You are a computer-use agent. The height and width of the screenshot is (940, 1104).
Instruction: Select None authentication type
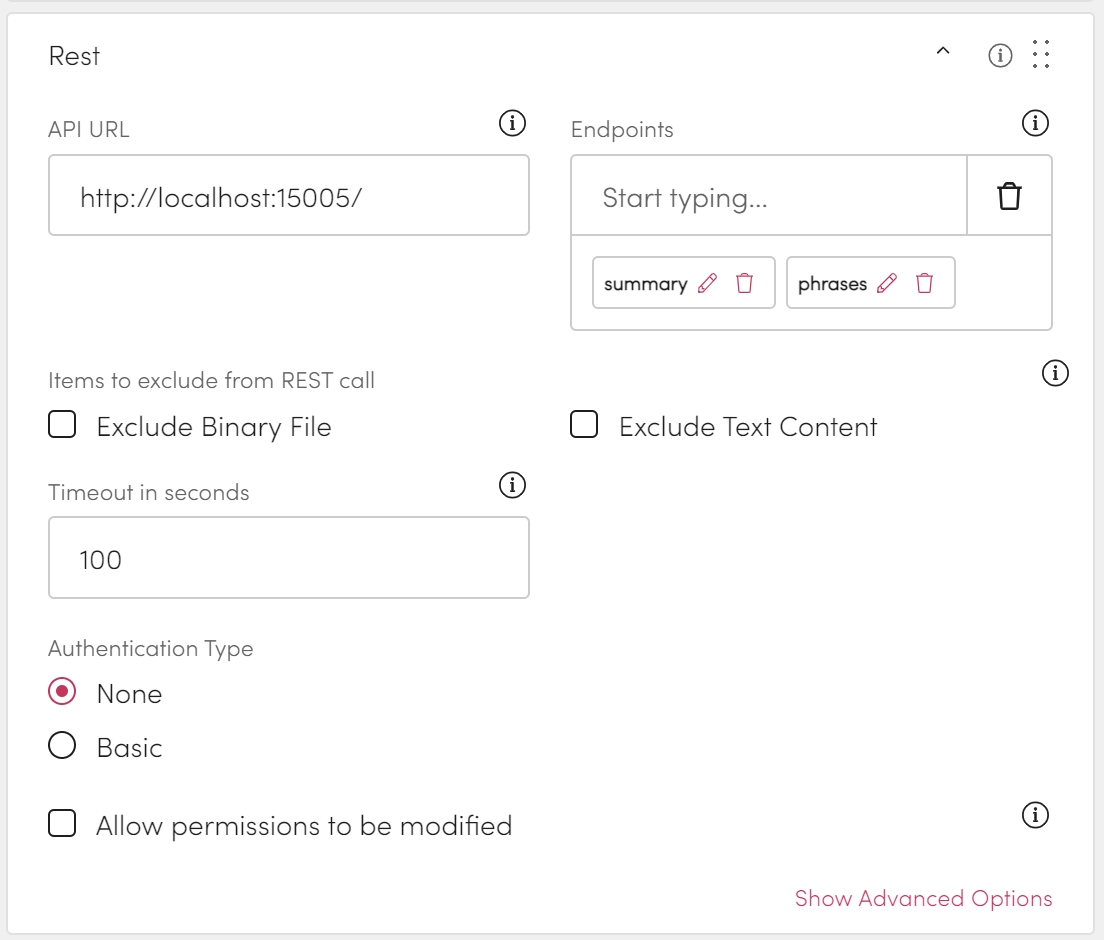point(63,693)
